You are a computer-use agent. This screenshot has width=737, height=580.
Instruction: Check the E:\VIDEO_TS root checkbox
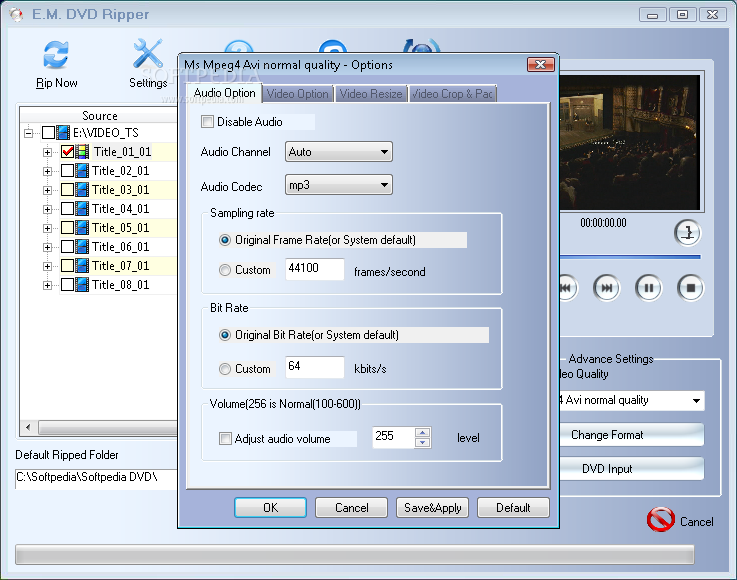click(x=48, y=133)
